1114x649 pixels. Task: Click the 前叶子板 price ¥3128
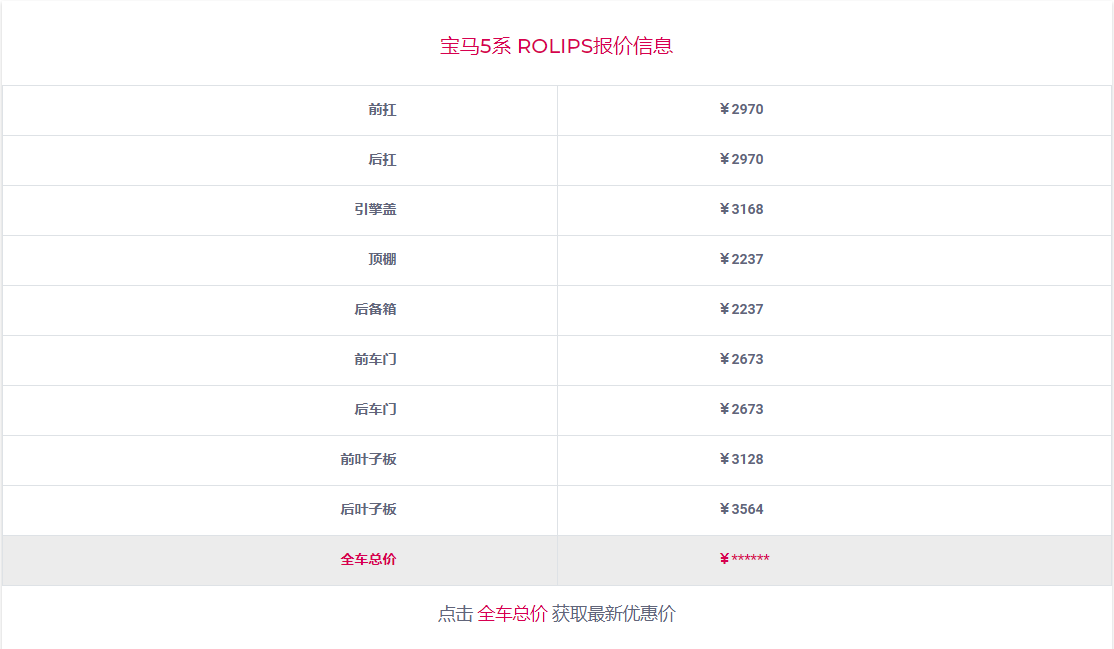(x=741, y=460)
